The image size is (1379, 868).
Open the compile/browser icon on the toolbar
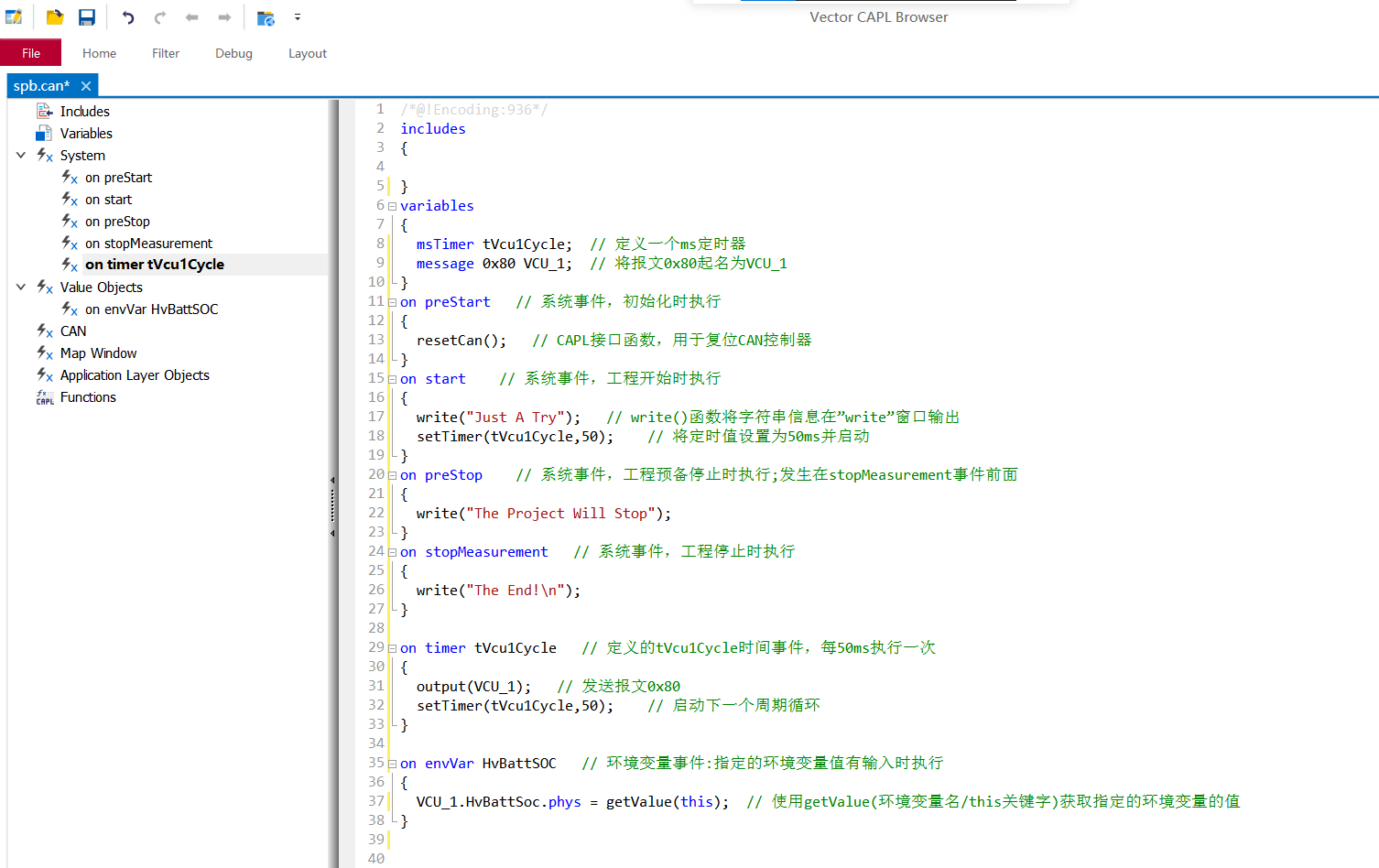coord(265,16)
